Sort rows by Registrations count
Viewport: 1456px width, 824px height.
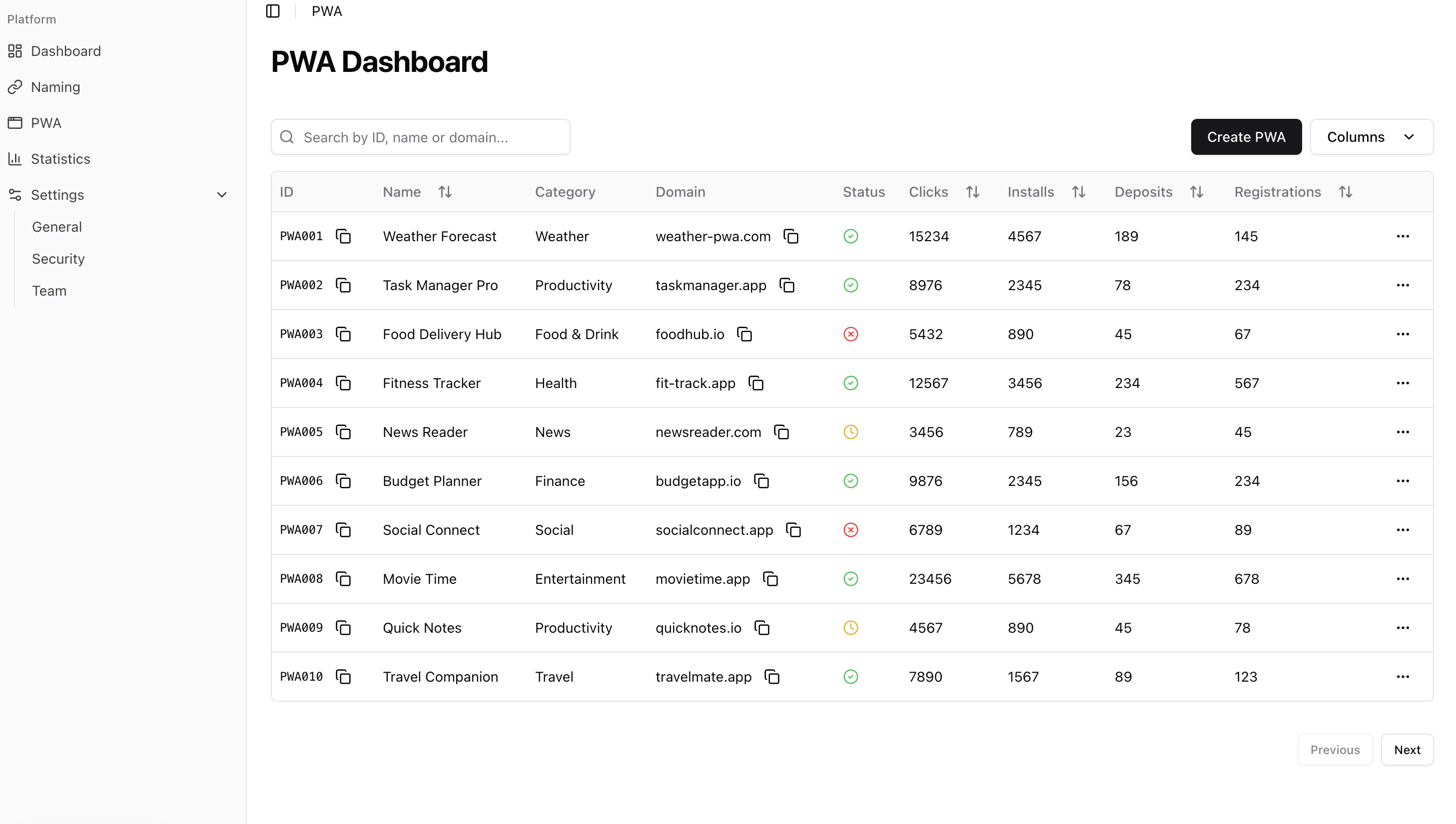coord(1346,192)
